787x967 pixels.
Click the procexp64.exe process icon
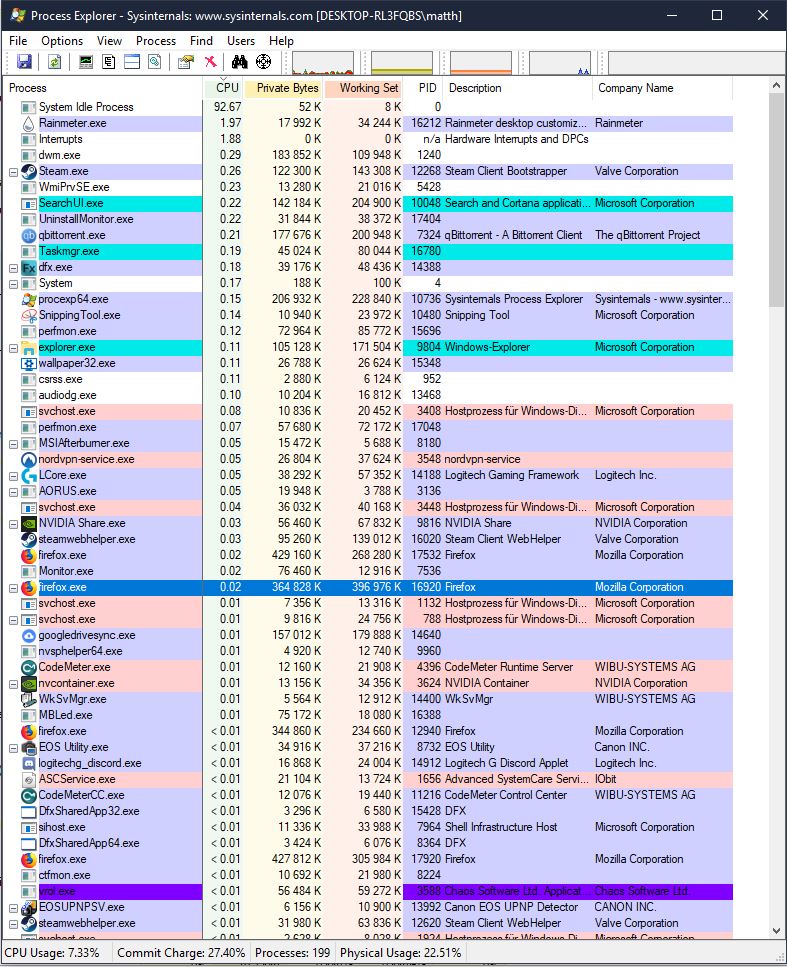(28, 300)
